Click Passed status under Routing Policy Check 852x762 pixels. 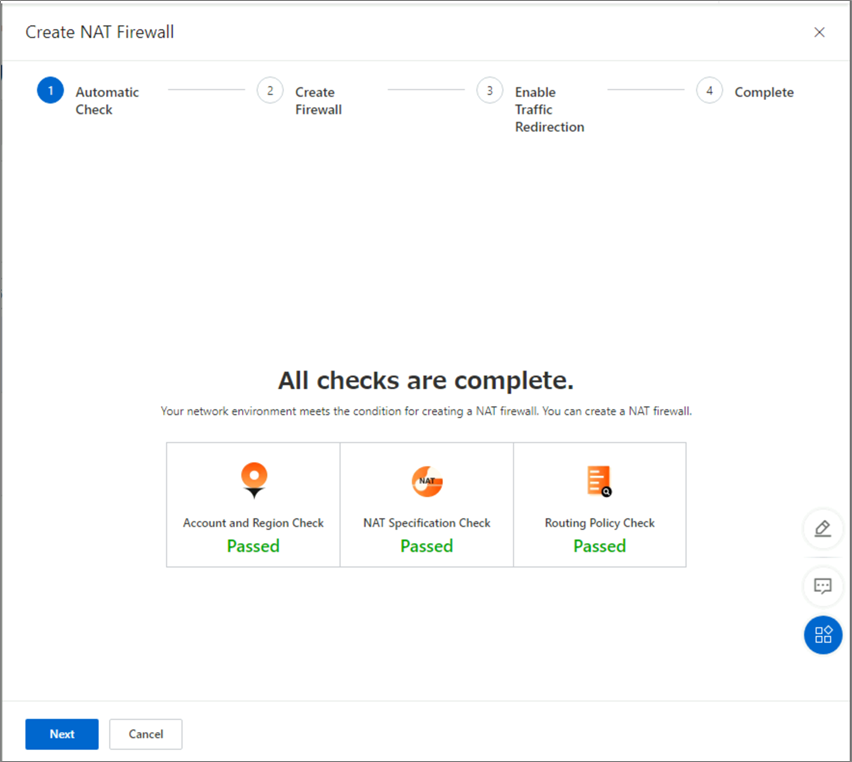click(x=599, y=546)
